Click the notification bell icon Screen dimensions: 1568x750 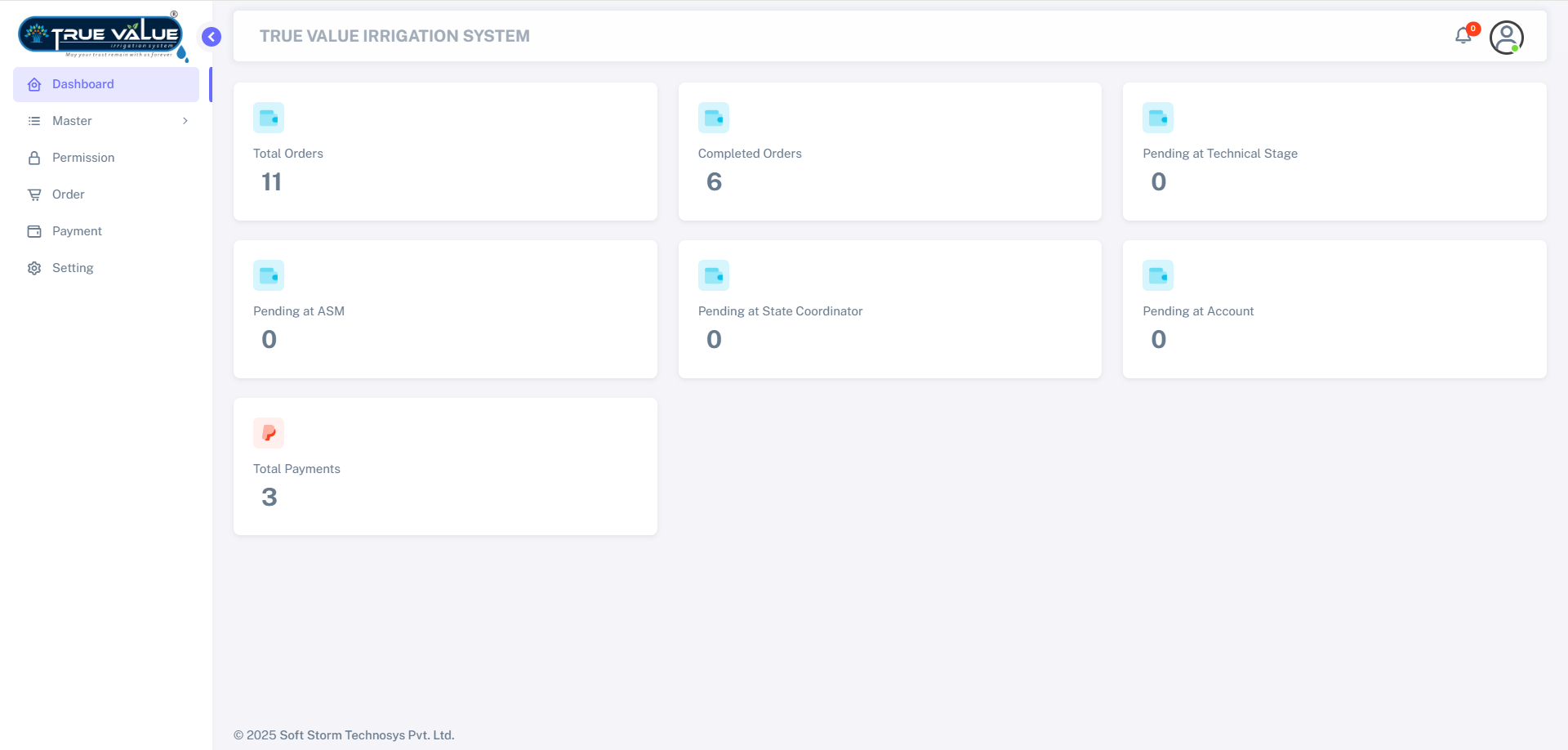click(1463, 37)
